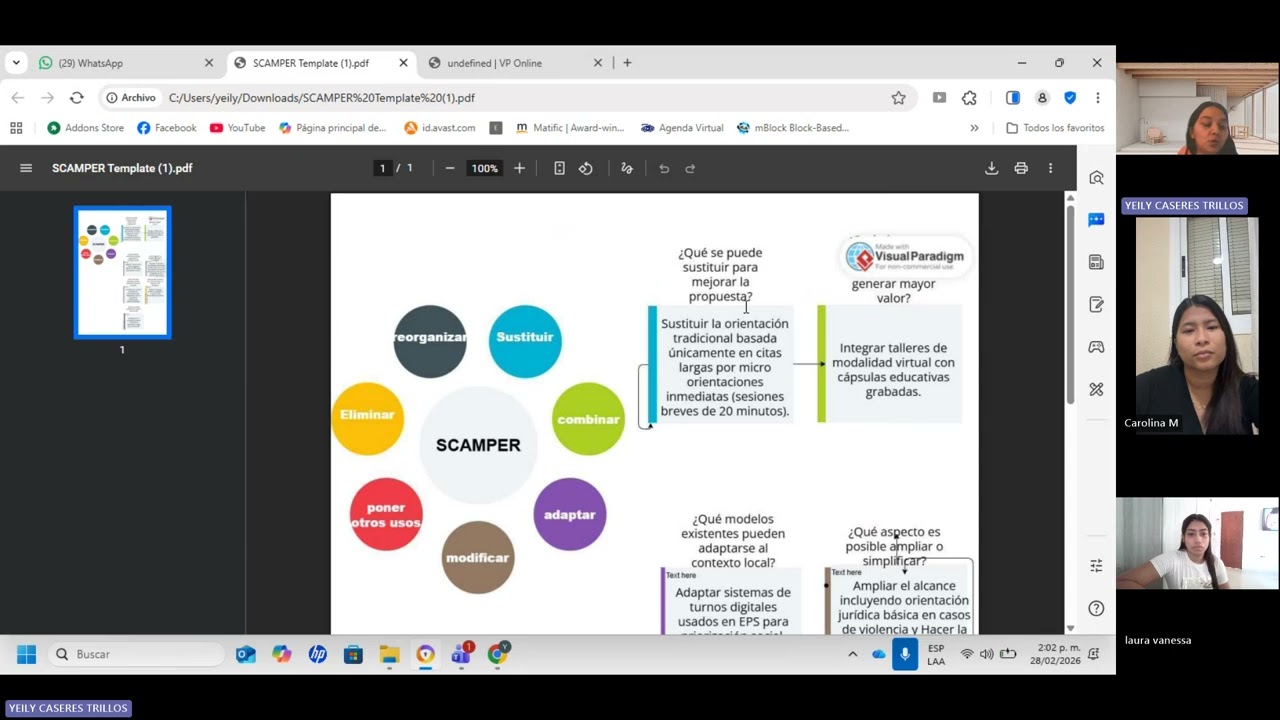Click the fit to page icon
This screenshot has height=720, width=1280.
click(559, 168)
